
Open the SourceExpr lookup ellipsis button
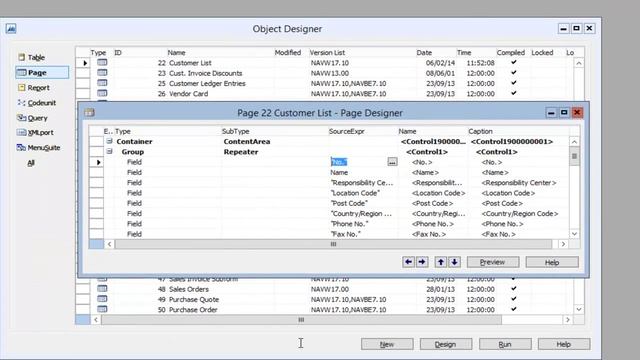pos(392,162)
